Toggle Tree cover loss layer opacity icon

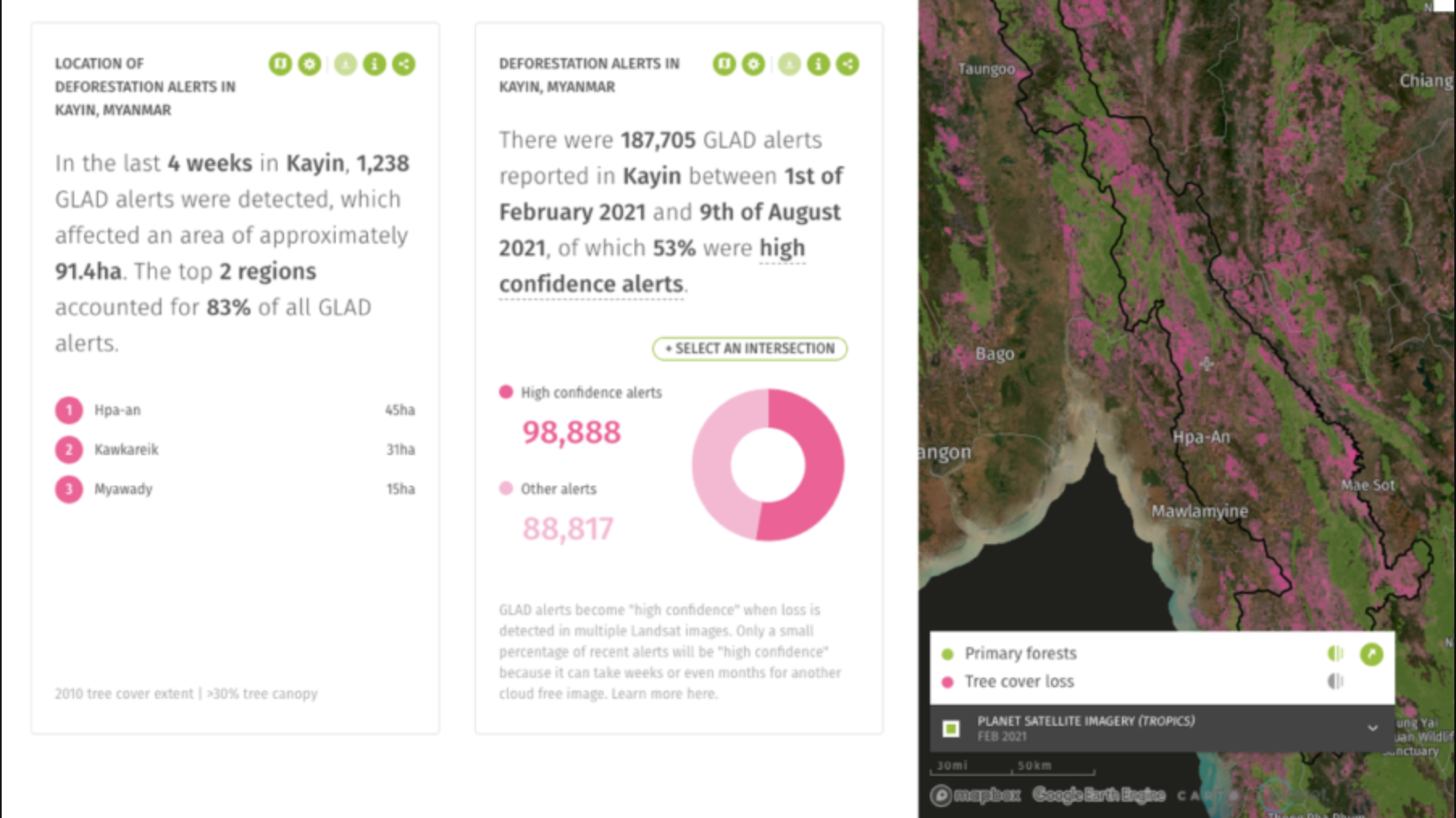[x=1336, y=682]
